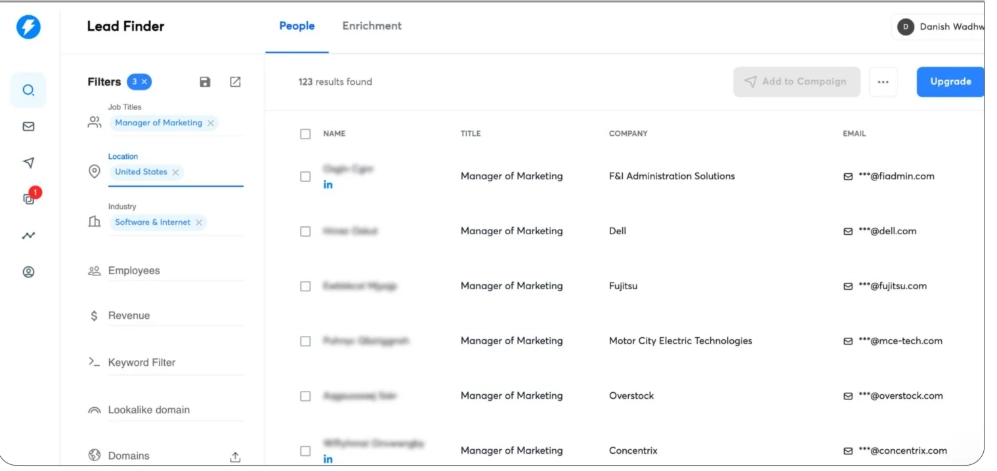Click the NAME column header
Screen dimensions: 997x471
pyautogui.click(x=334, y=134)
